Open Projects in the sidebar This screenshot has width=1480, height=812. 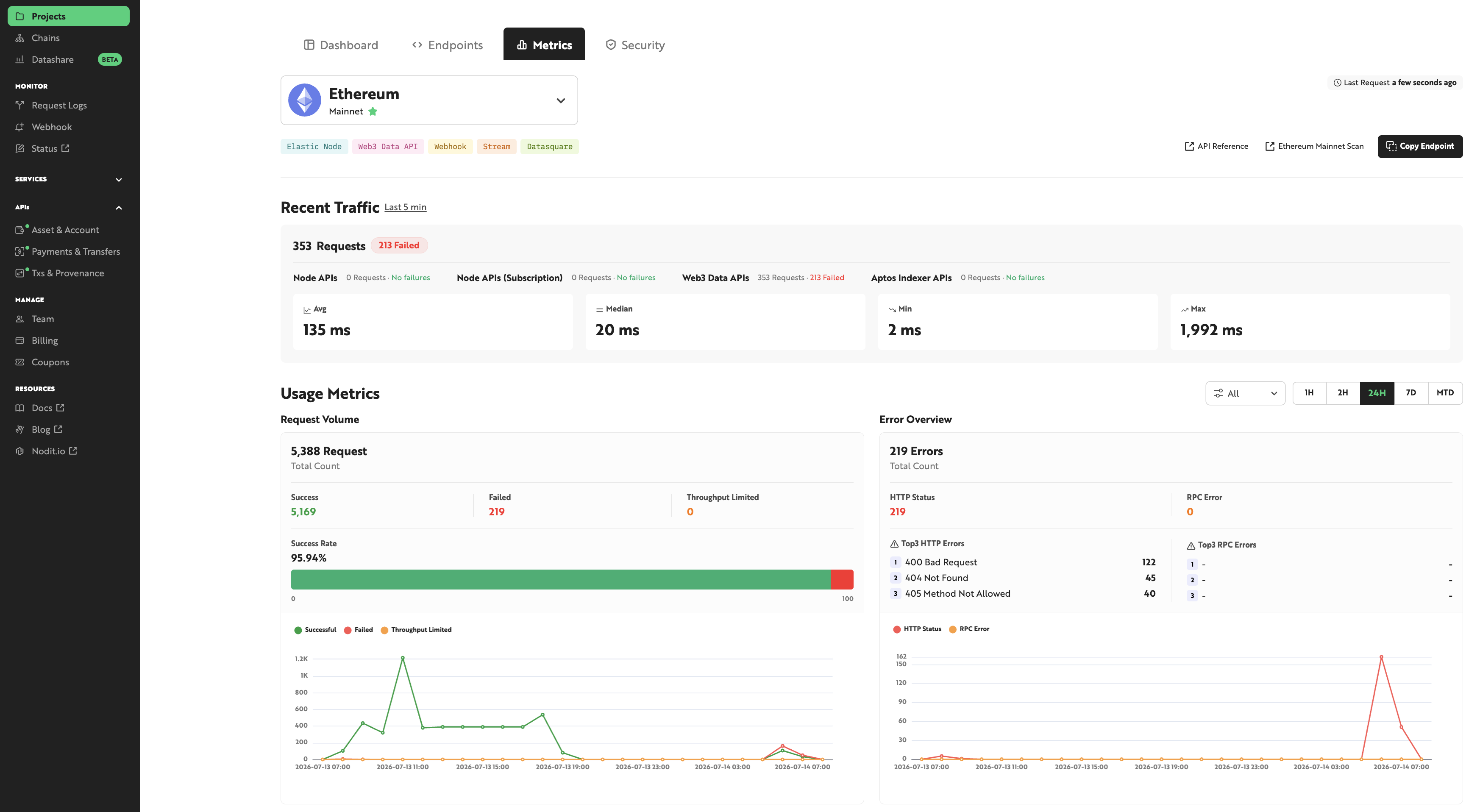point(68,16)
